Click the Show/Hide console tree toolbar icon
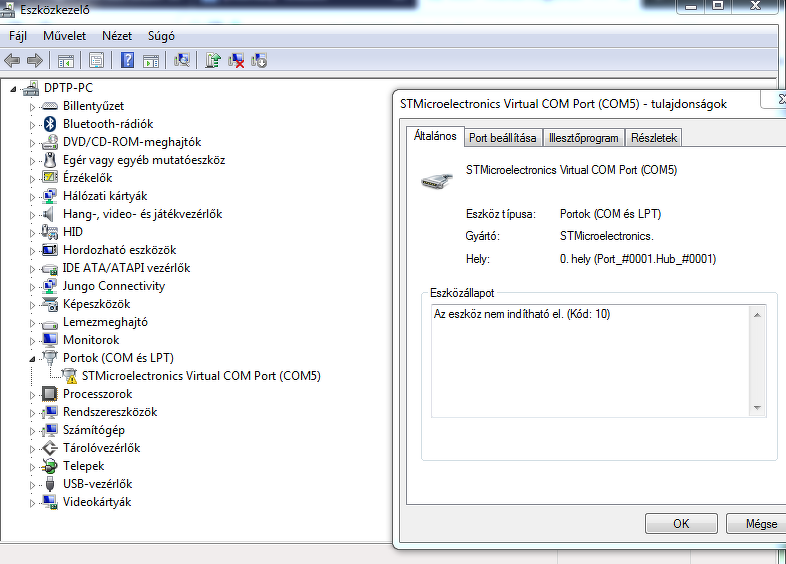 pyautogui.click(x=66, y=61)
